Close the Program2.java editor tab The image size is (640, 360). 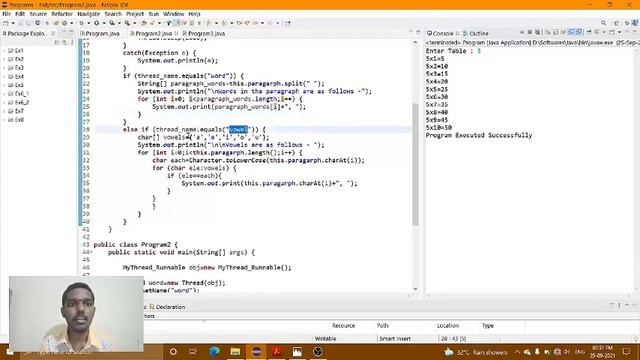click(x=176, y=33)
